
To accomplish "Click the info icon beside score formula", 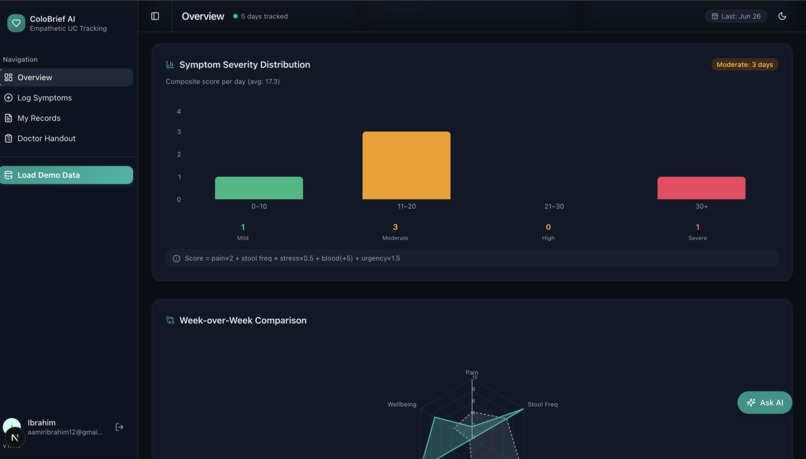I will (x=176, y=259).
